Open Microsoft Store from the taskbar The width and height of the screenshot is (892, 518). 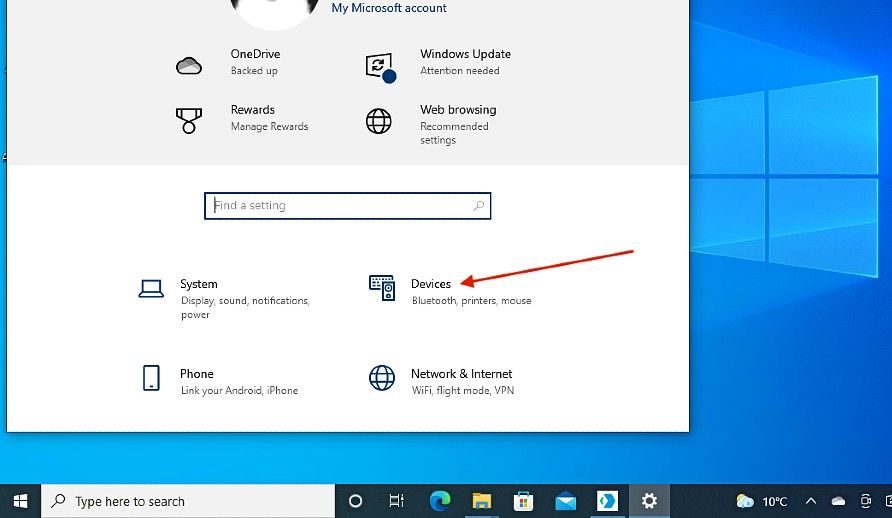coord(523,501)
